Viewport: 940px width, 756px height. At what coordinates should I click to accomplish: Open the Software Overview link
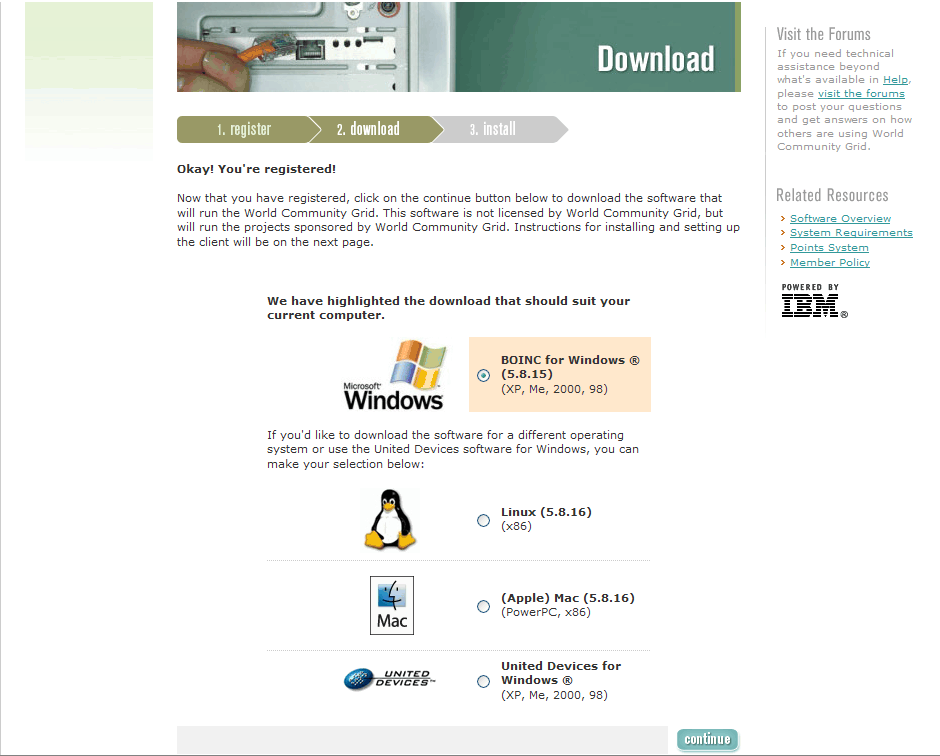pyautogui.click(x=840, y=219)
